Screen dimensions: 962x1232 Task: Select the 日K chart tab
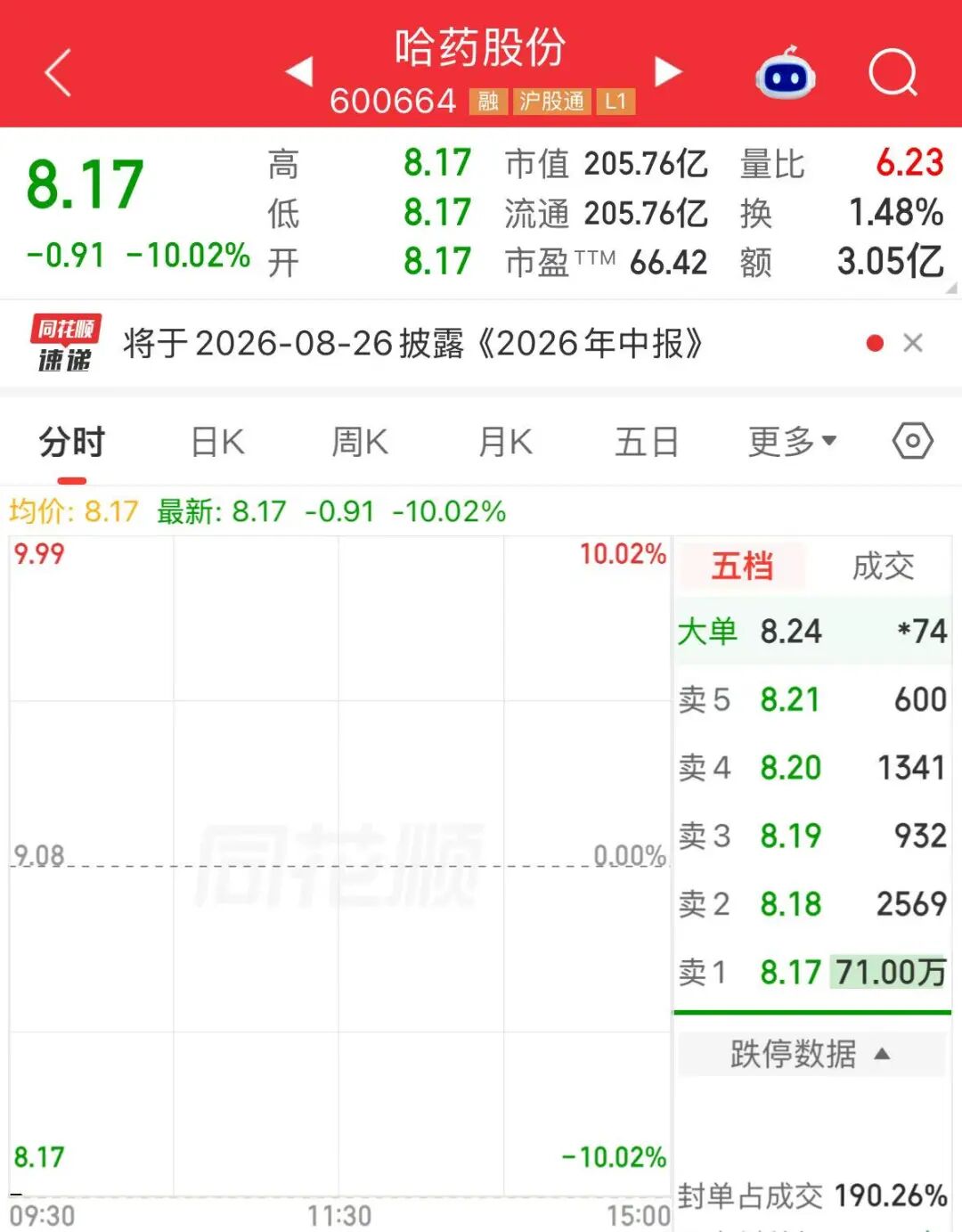click(x=218, y=442)
